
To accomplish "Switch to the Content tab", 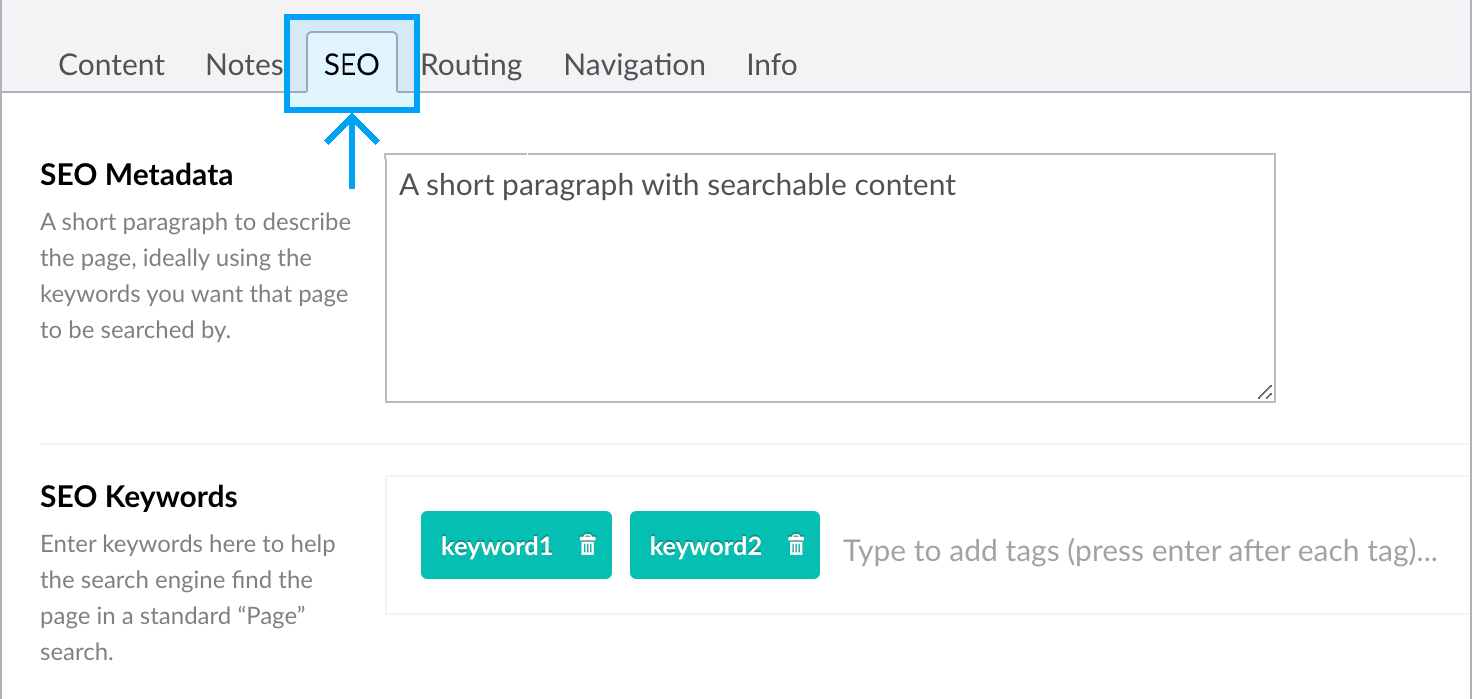I will point(111,65).
